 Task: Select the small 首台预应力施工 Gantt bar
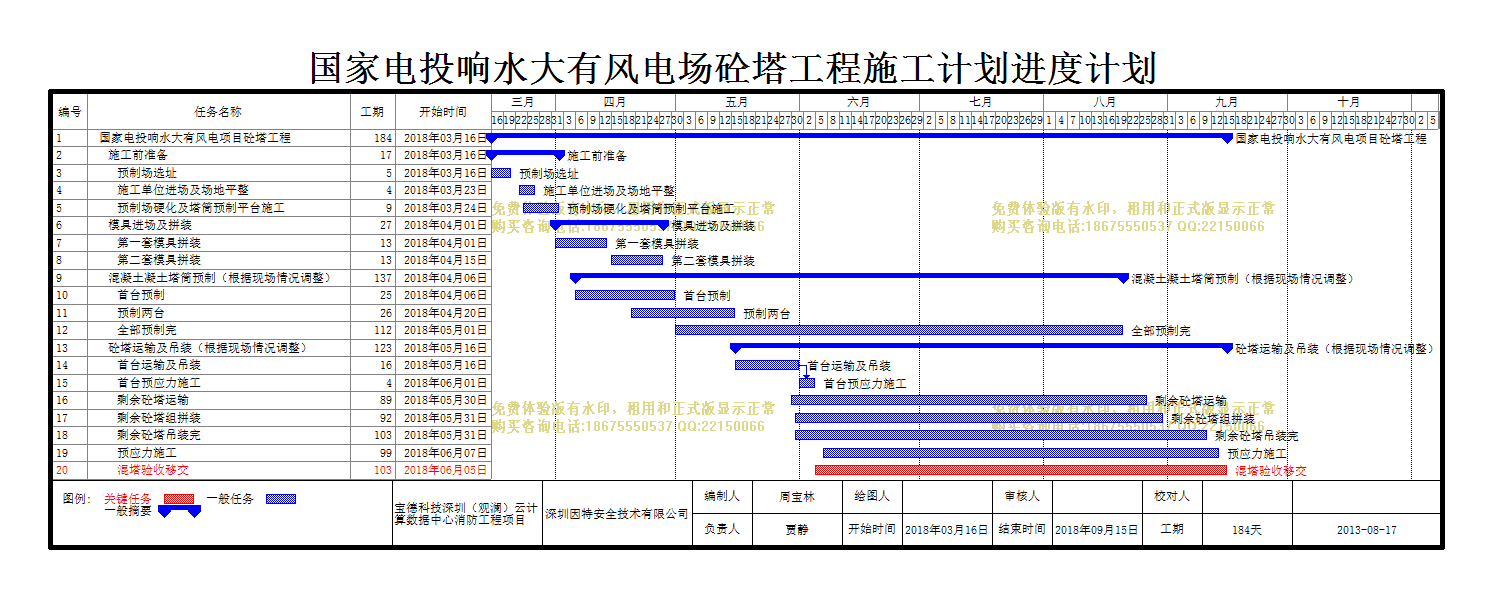[807, 383]
